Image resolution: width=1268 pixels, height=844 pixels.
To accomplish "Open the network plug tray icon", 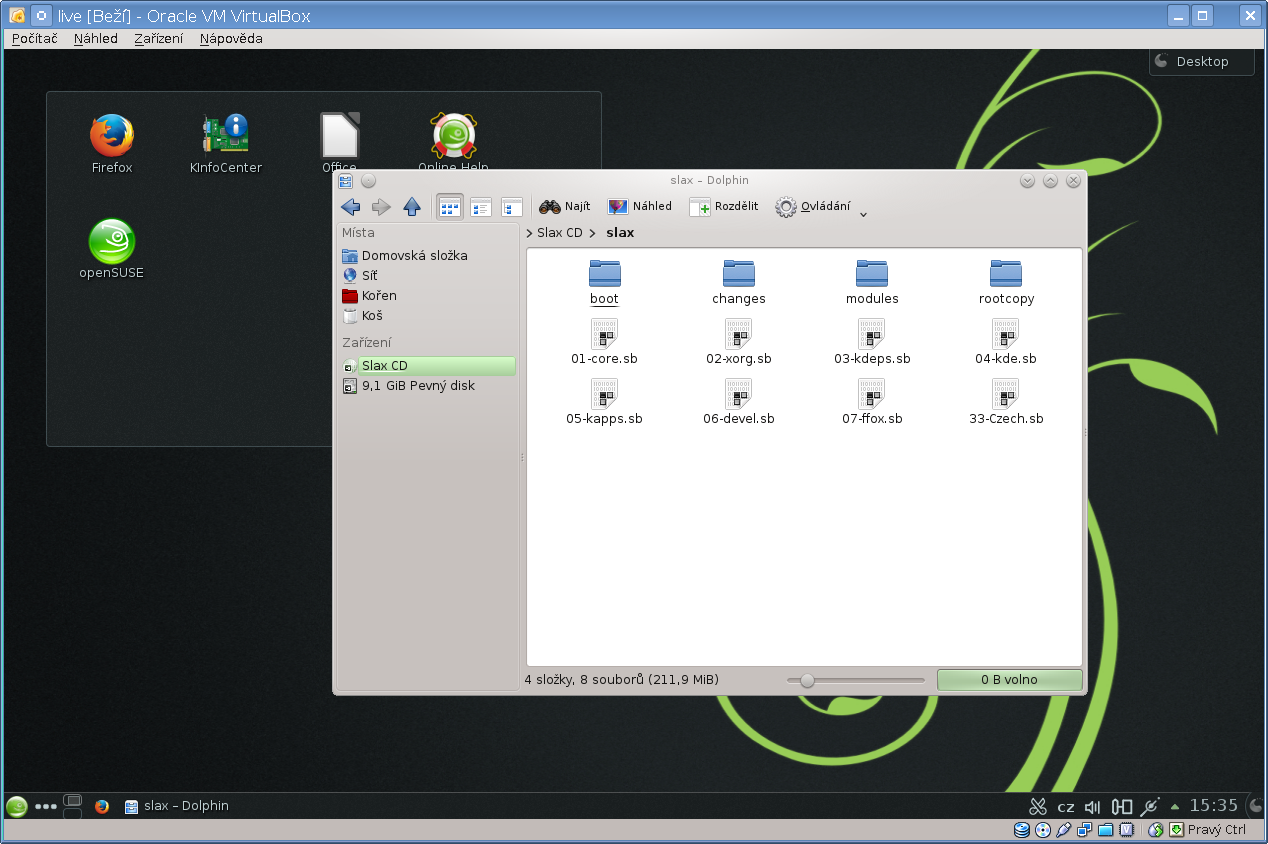I will 1150,806.
